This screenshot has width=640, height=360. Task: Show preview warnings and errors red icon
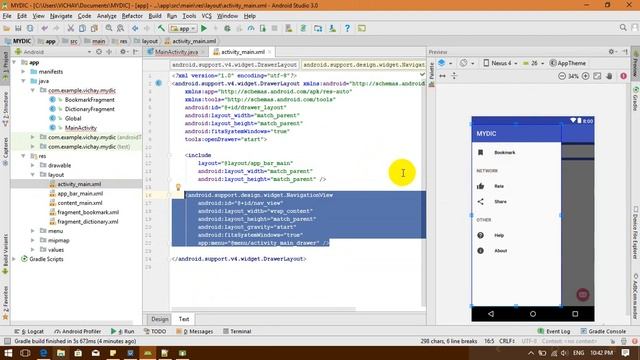pyautogui.click(x=623, y=76)
